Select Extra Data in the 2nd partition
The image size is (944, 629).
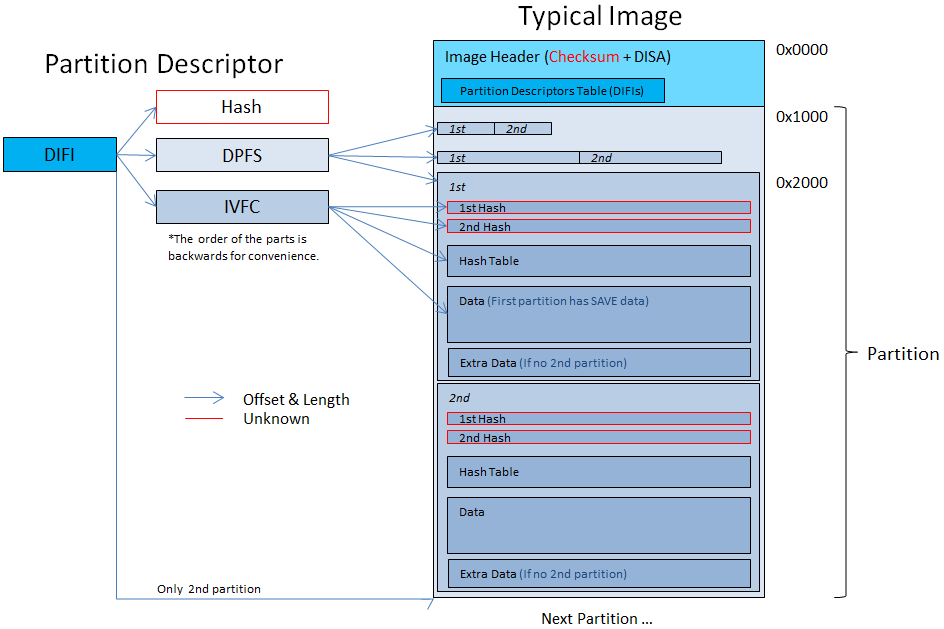point(598,573)
